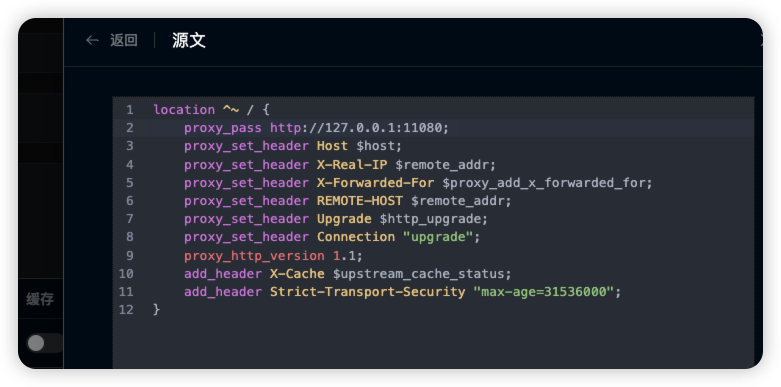Click the X-Real-IP header line

(340, 164)
